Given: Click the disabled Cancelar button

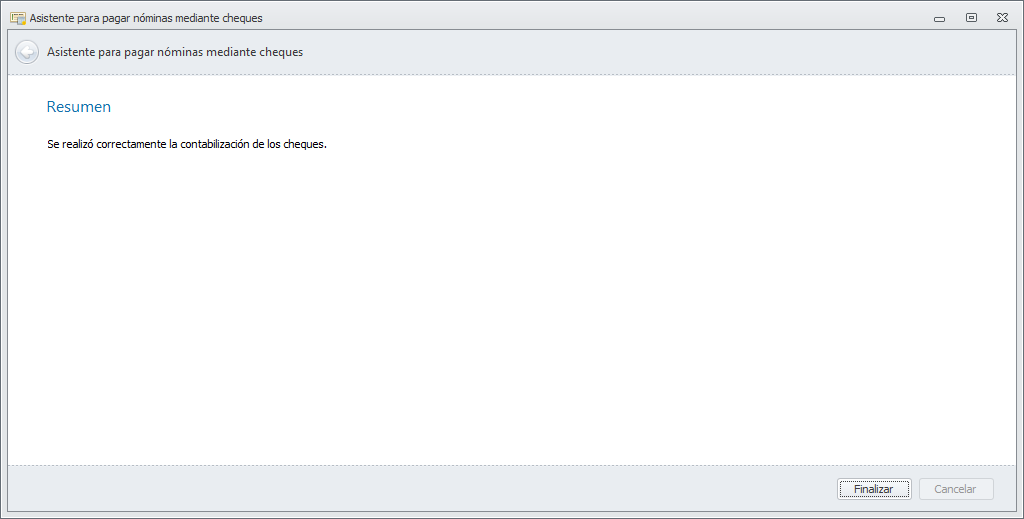Looking at the screenshot, I should pos(955,489).
